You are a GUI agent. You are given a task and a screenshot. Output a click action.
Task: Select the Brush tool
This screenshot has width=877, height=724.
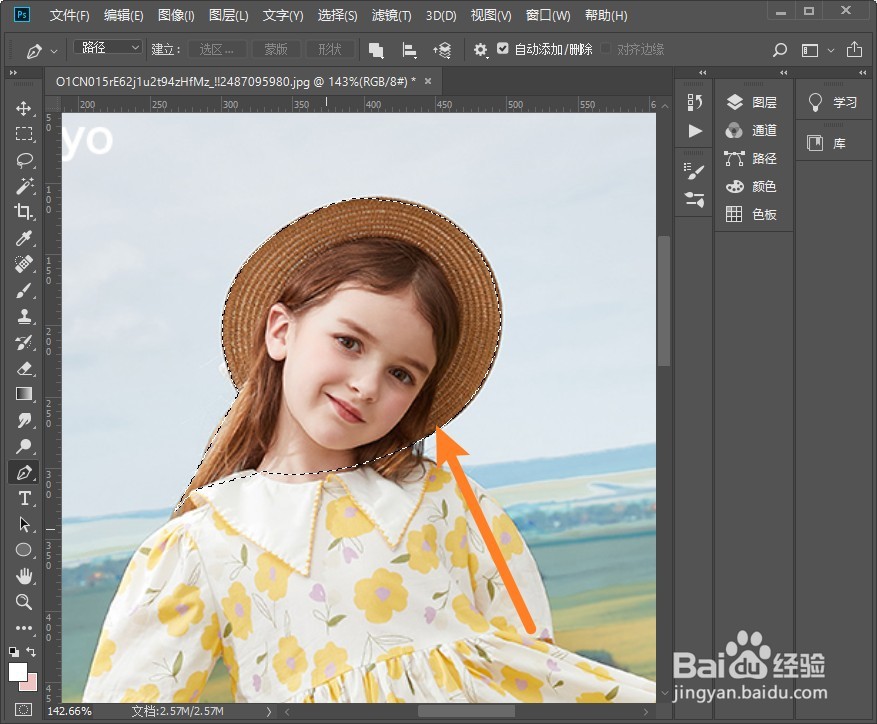point(24,290)
